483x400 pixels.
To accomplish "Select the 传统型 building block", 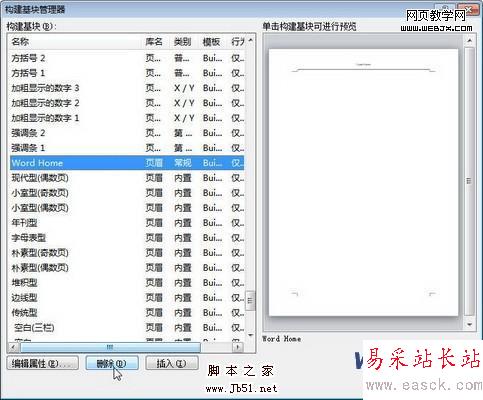I will click(127, 313).
